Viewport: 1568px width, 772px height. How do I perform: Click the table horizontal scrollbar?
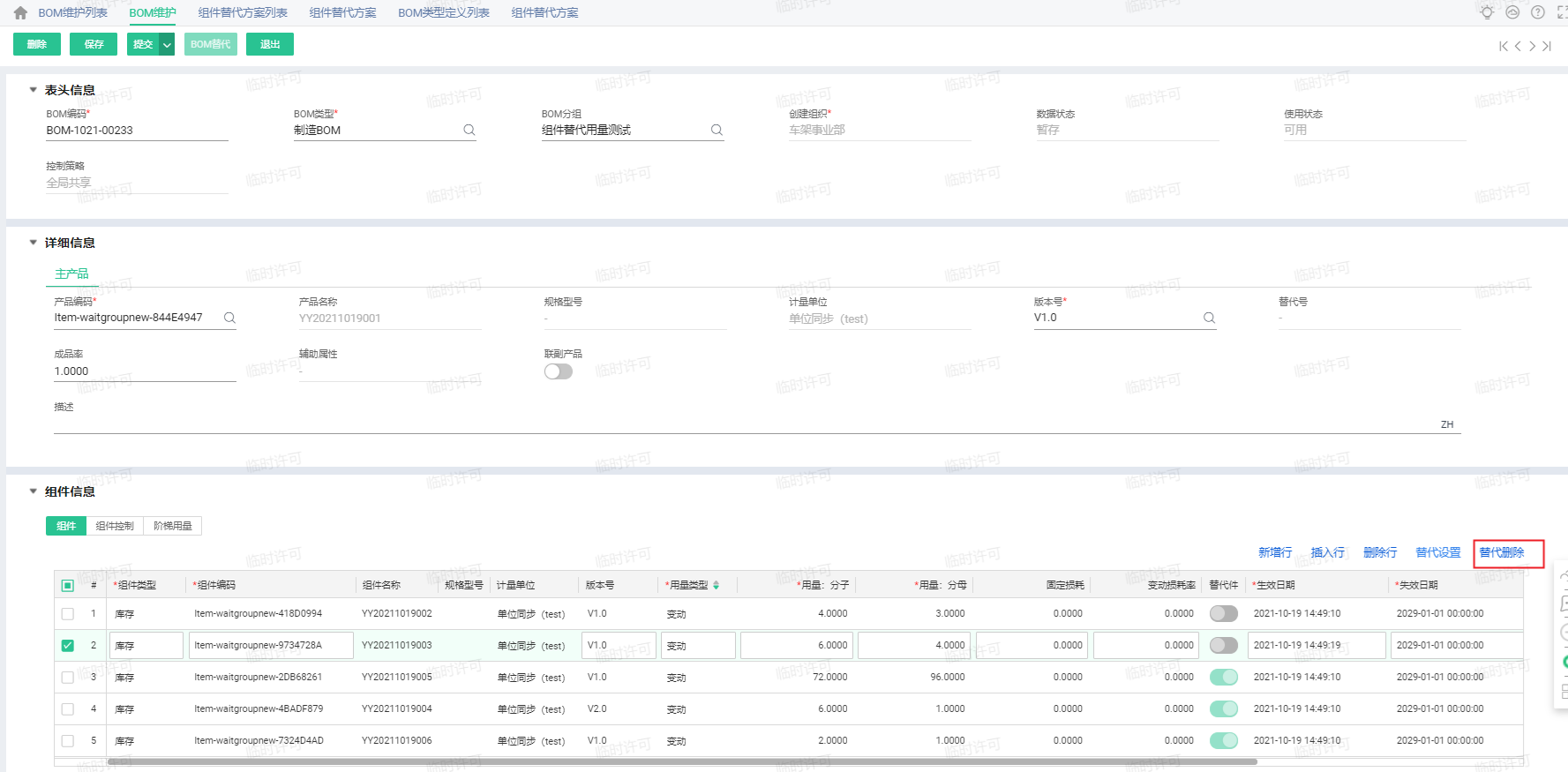click(x=682, y=761)
